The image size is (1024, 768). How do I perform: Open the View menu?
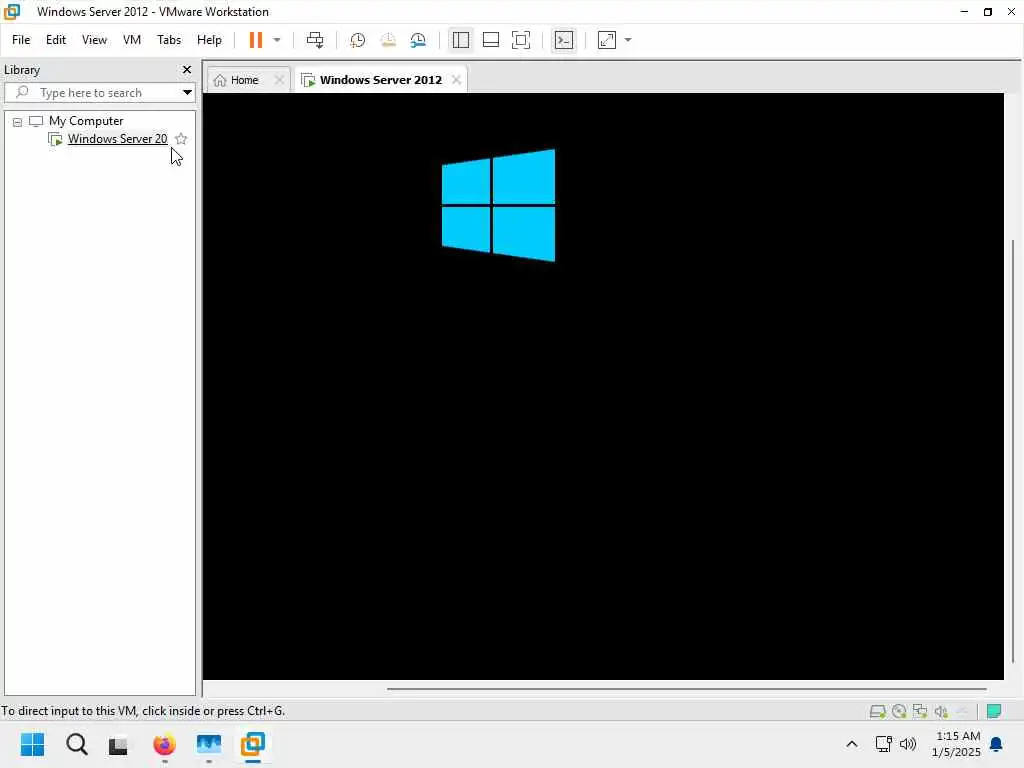click(x=94, y=40)
